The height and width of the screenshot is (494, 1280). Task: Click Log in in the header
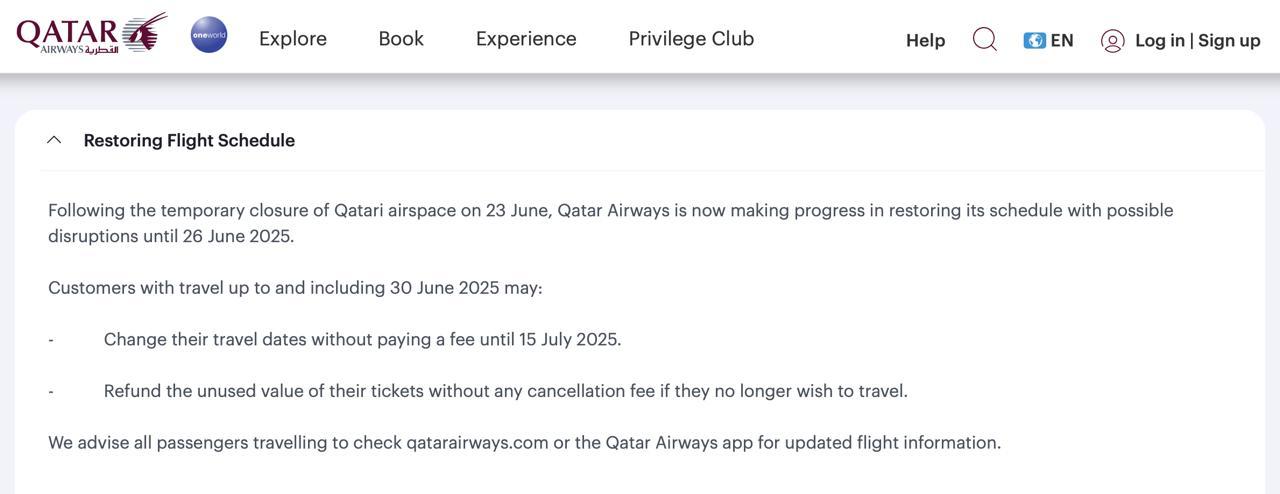coord(1160,40)
